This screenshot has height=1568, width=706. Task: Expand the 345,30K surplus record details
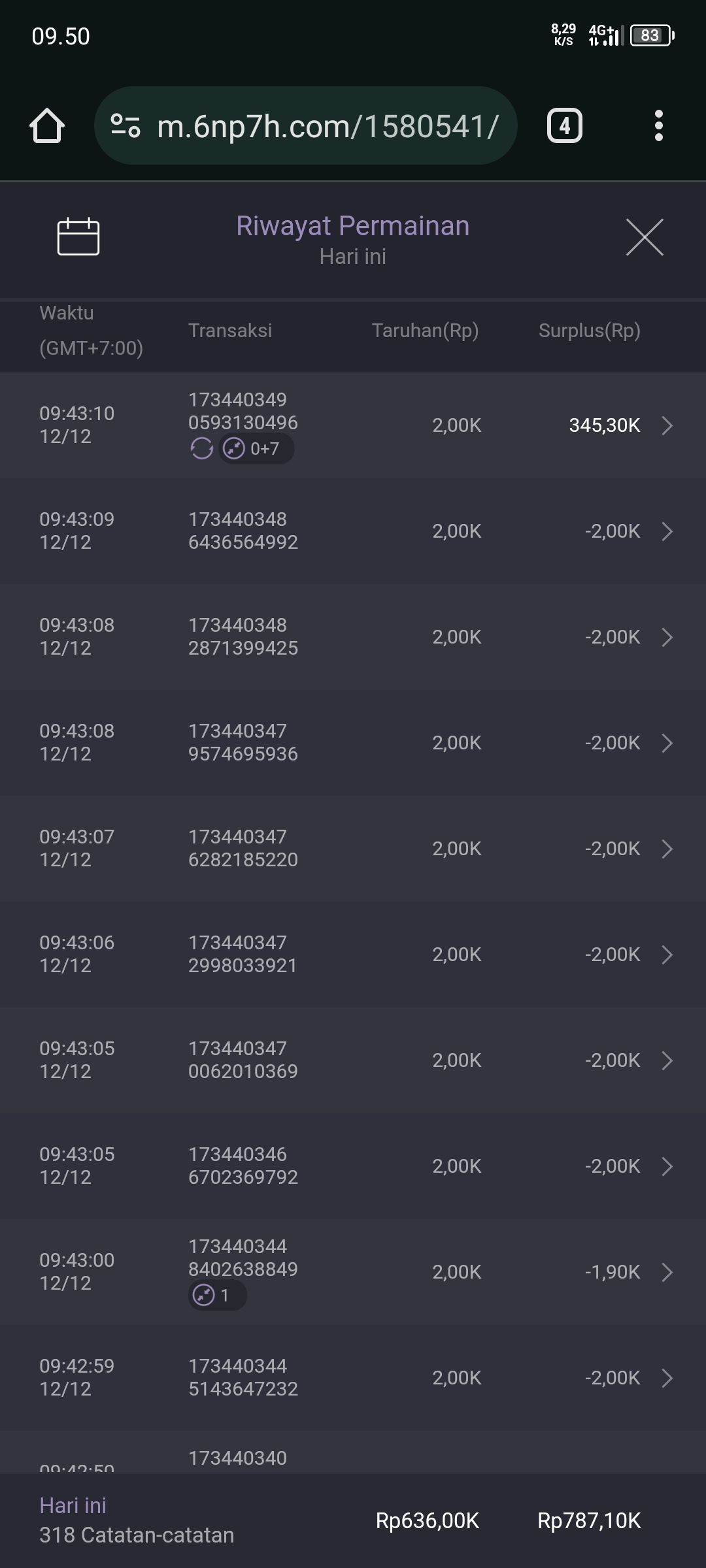coord(667,425)
